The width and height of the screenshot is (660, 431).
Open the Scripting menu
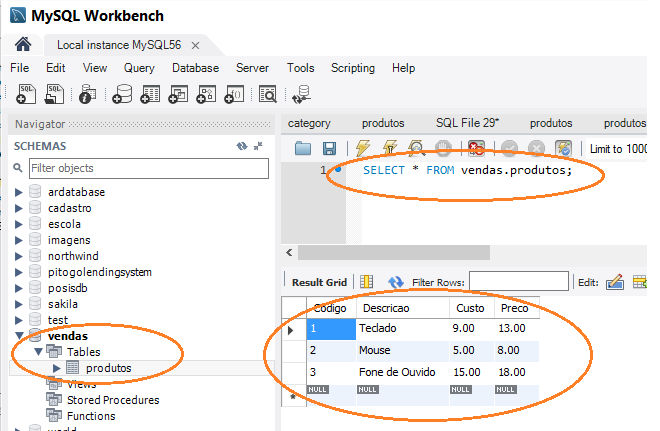click(x=353, y=68)
